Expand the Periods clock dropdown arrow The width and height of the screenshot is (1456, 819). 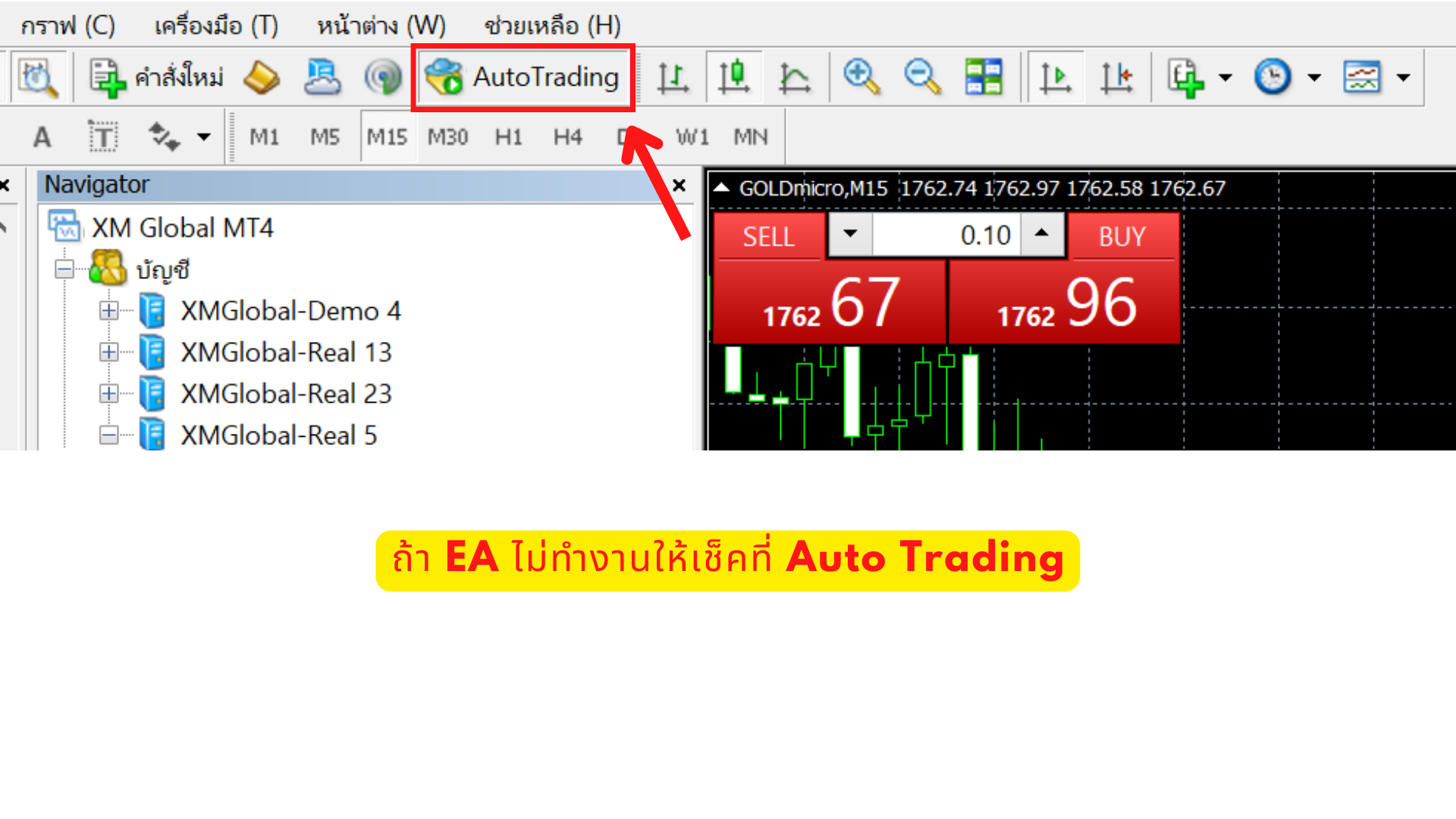1315,77
